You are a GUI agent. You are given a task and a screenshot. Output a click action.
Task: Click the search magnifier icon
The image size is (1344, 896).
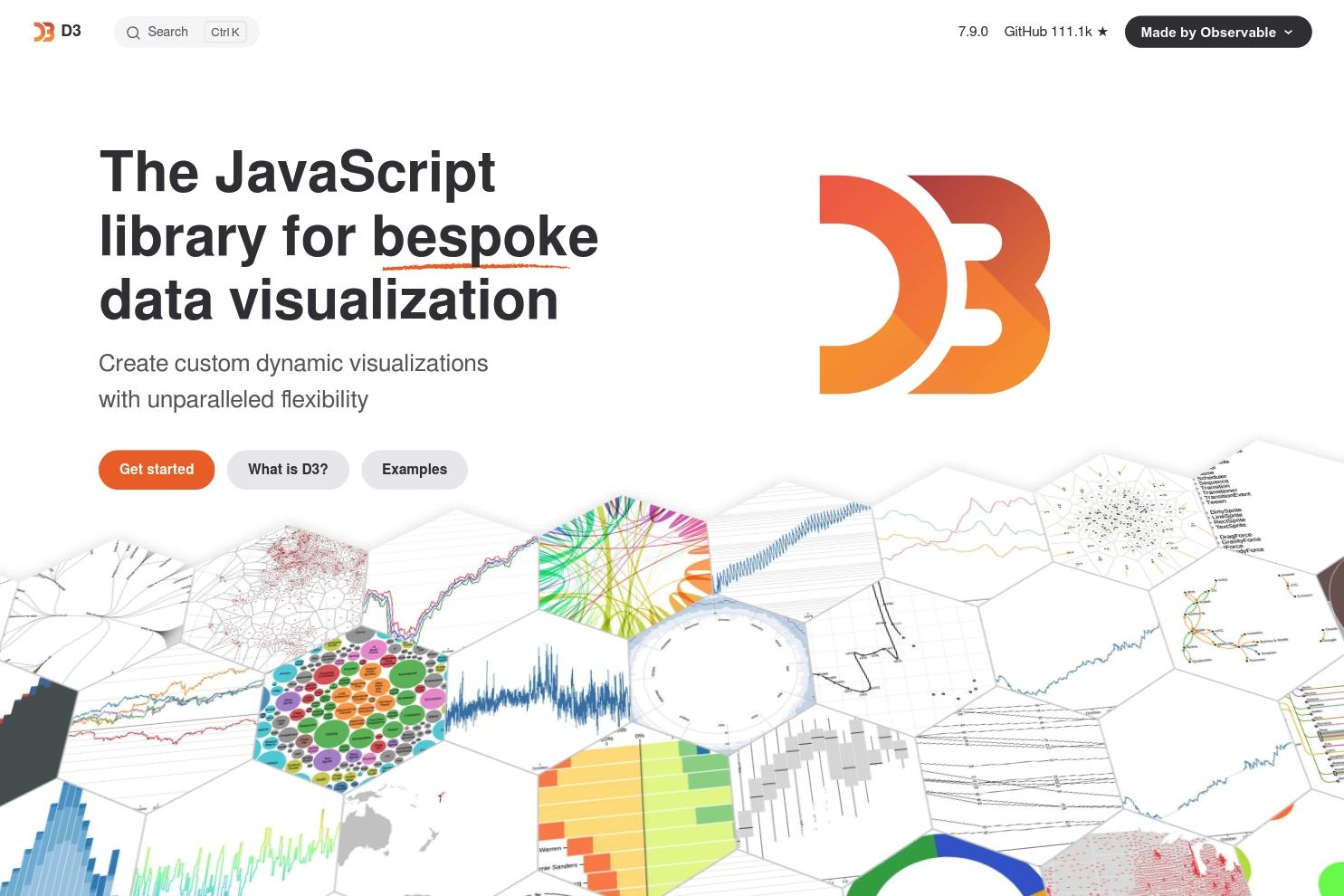[133, 32]
